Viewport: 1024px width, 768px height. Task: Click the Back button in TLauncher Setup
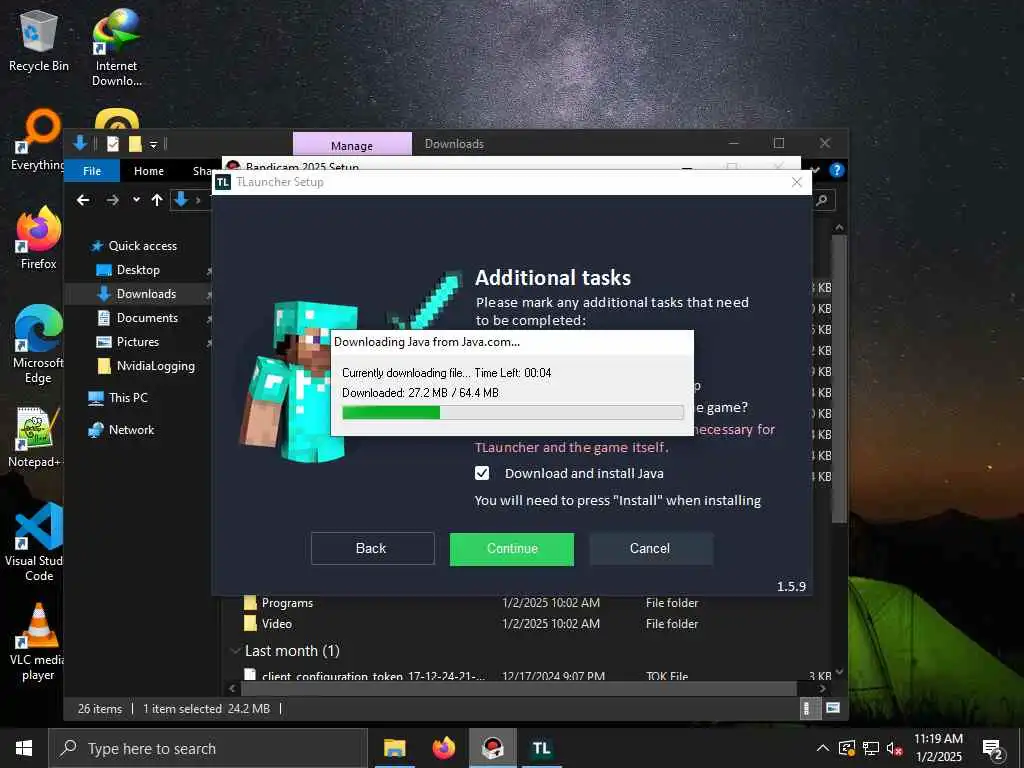point(372,549)
